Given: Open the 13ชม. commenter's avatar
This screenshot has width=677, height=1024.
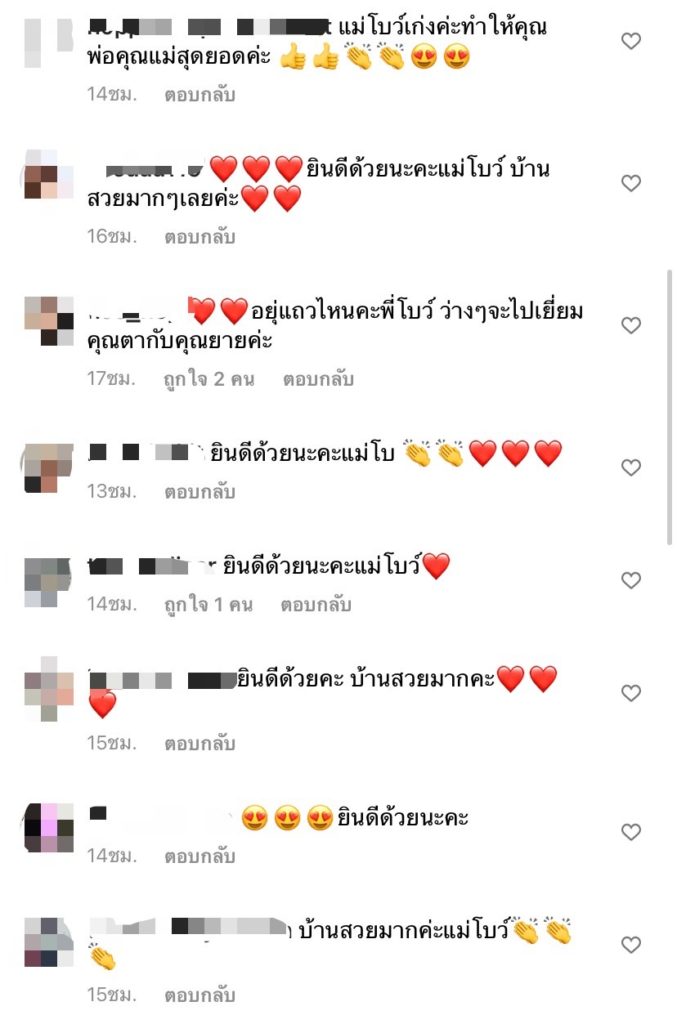Looking at the screenshot, I should point(49,468).
